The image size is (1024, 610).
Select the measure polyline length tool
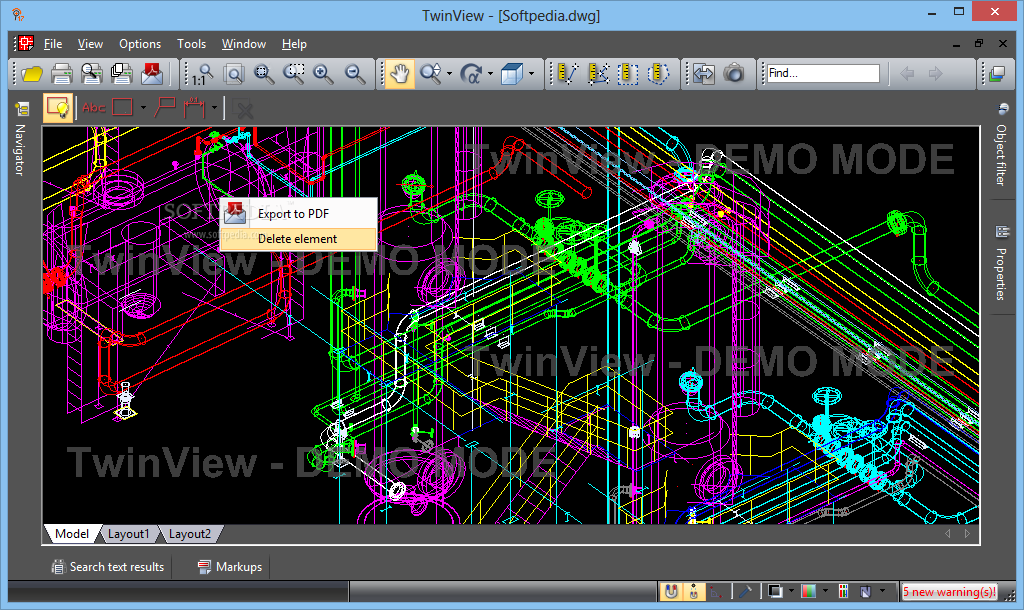[598, 74]
